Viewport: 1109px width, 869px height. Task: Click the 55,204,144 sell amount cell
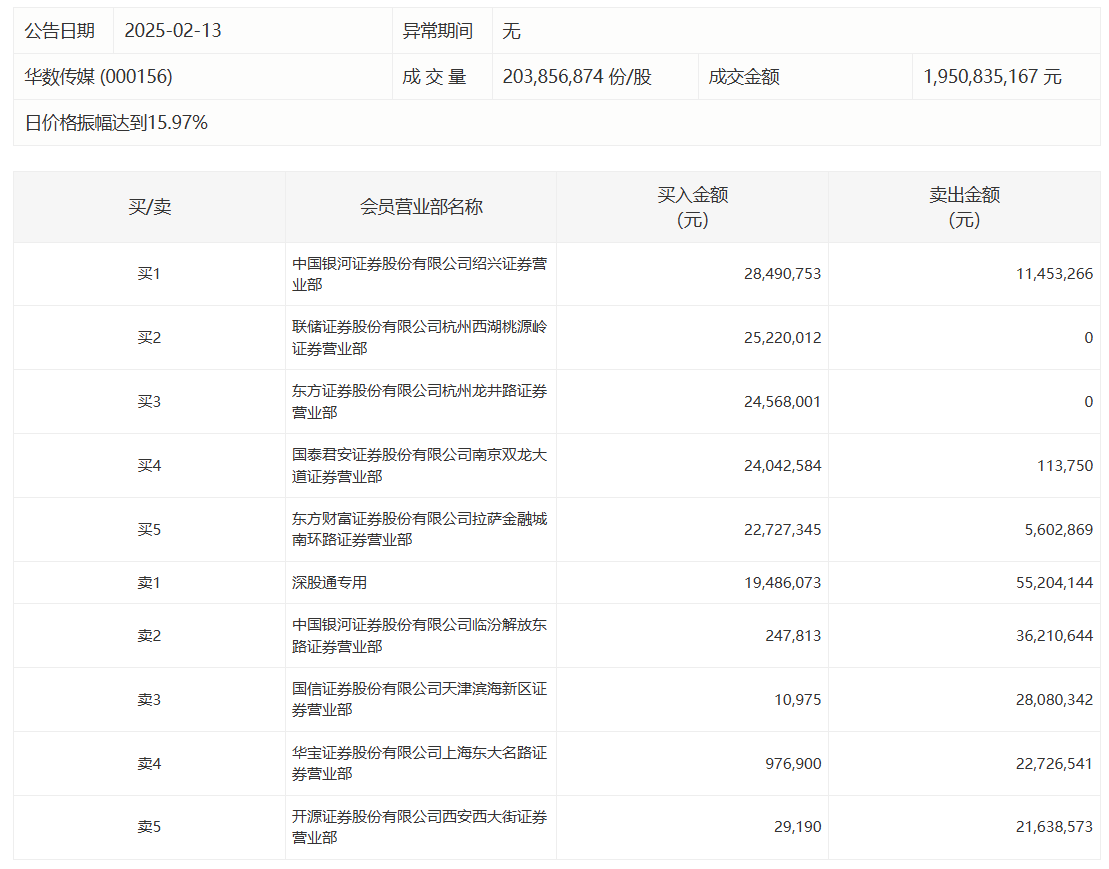click(1054, 583)
